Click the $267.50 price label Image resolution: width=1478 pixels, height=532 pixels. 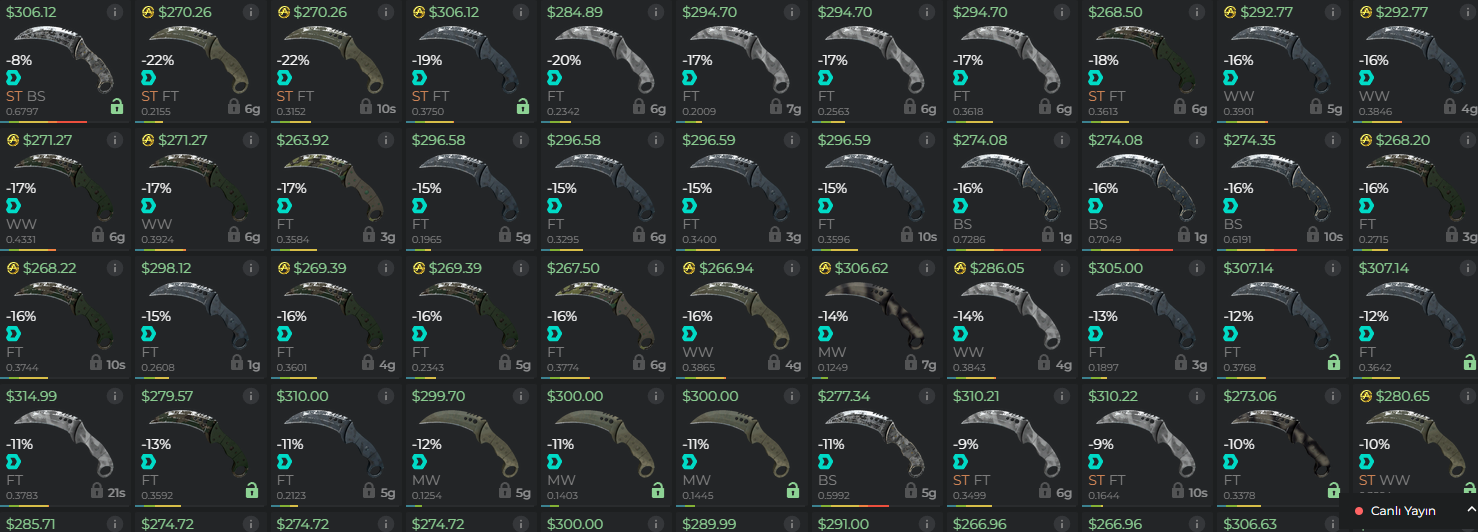573,268
